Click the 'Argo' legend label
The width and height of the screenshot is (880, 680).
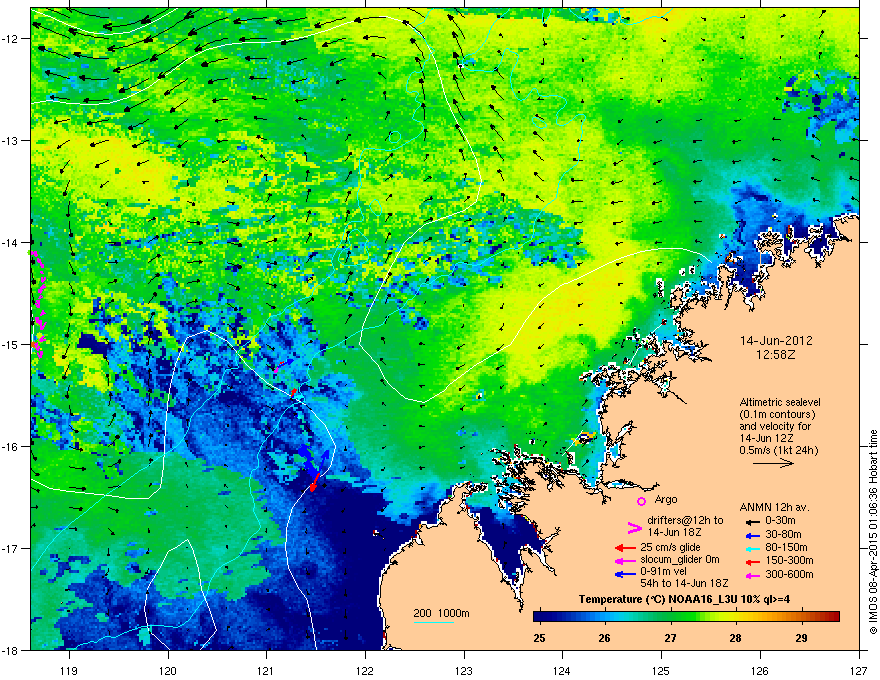pyautogui.click(x=666, y=499)
